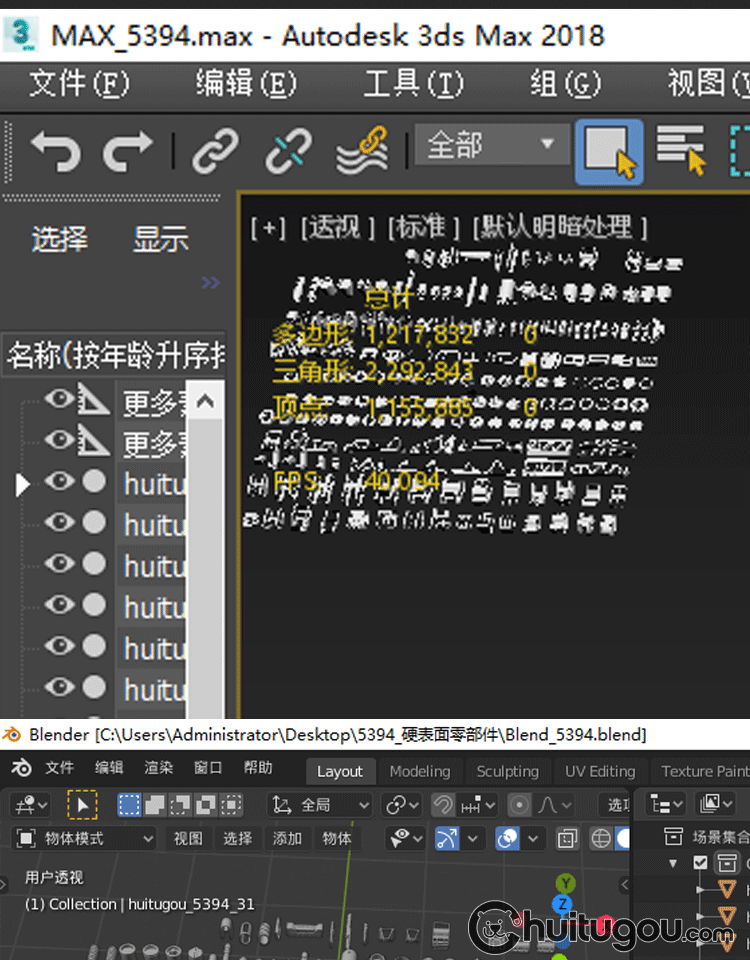Click the Undo arrow in 3ds Max
Image resolution: width=750 pixels, height=960 pixels.
[x=55, y=151]
